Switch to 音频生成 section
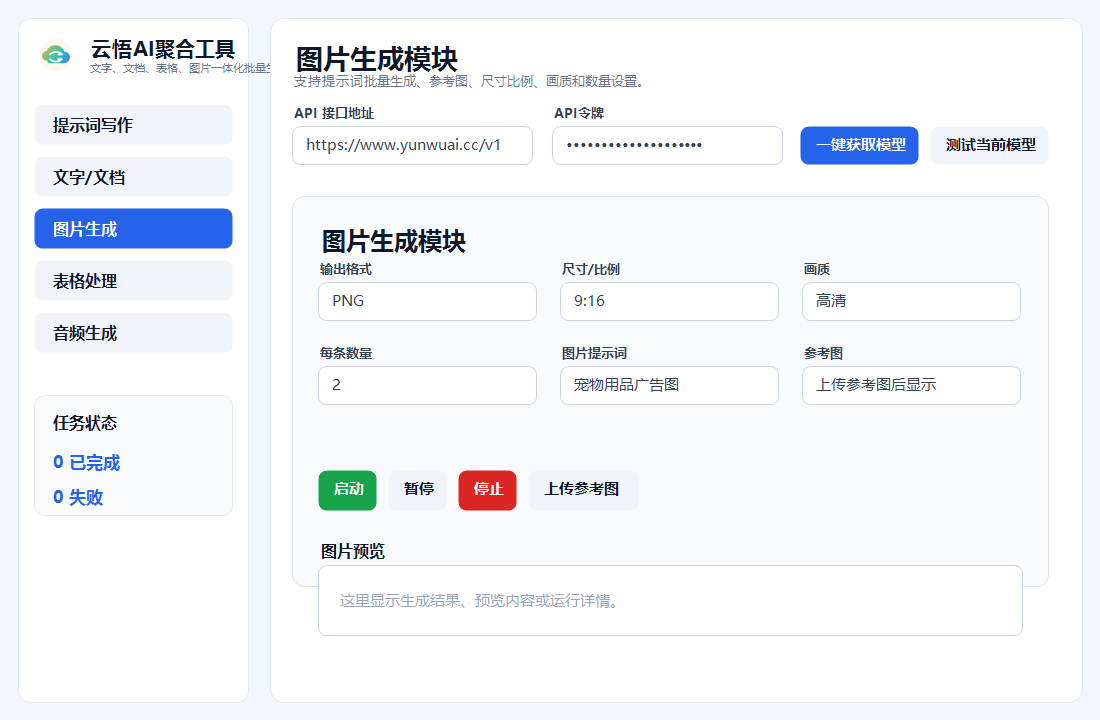This screenshot has height=720, width=1100. (x=133, y=333)
